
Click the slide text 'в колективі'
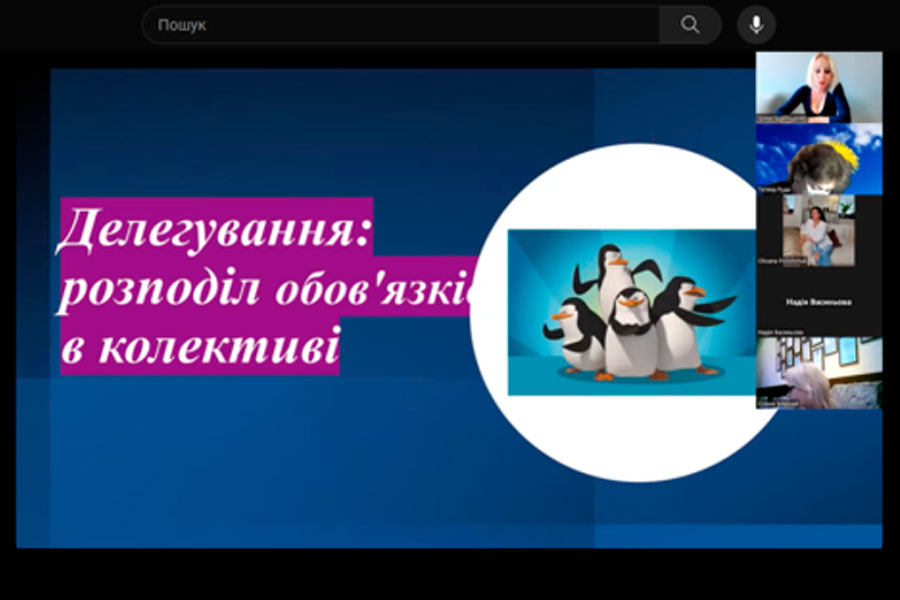click(201, 346)
